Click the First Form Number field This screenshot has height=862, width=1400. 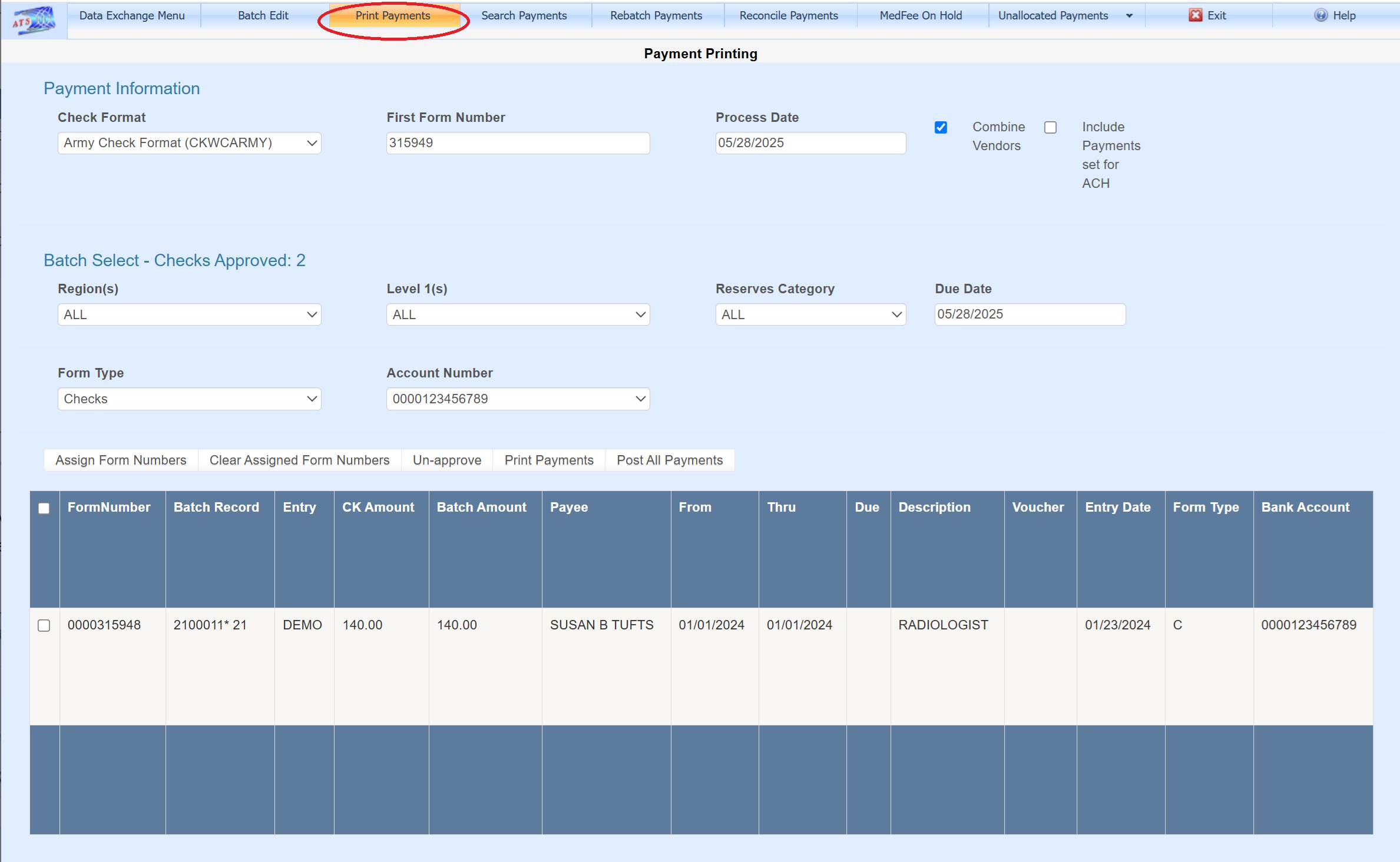(518, 143)
